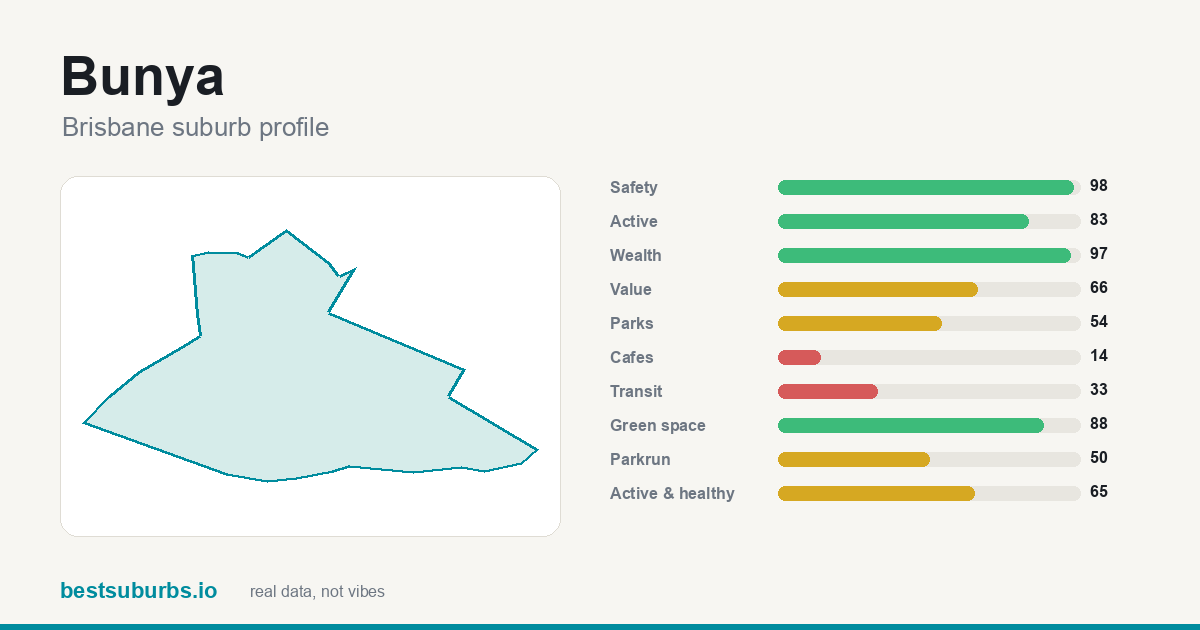This screenshot has height=630, width=1200.
Task: Click the Safety label
Action: 634,188
